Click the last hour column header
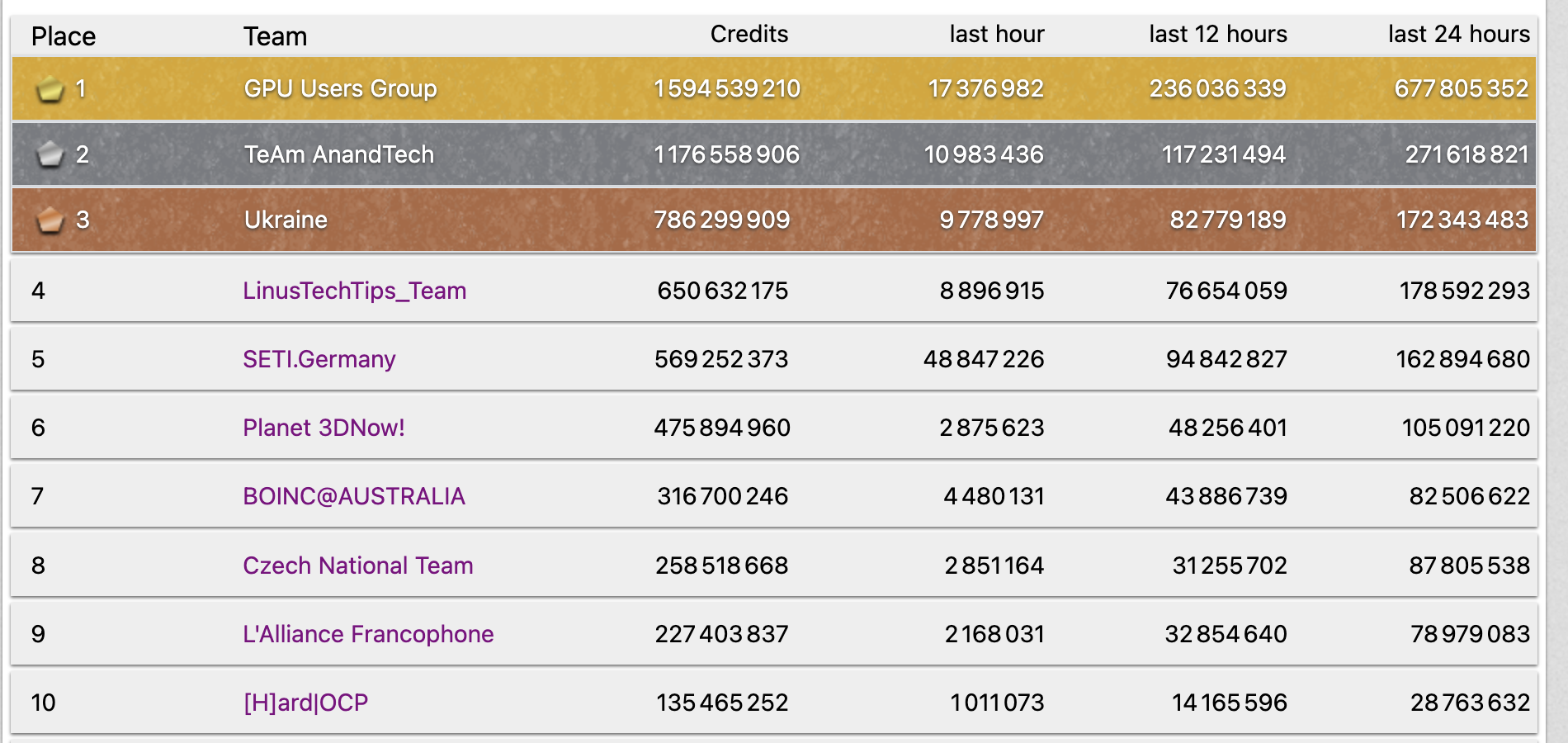 996,34
